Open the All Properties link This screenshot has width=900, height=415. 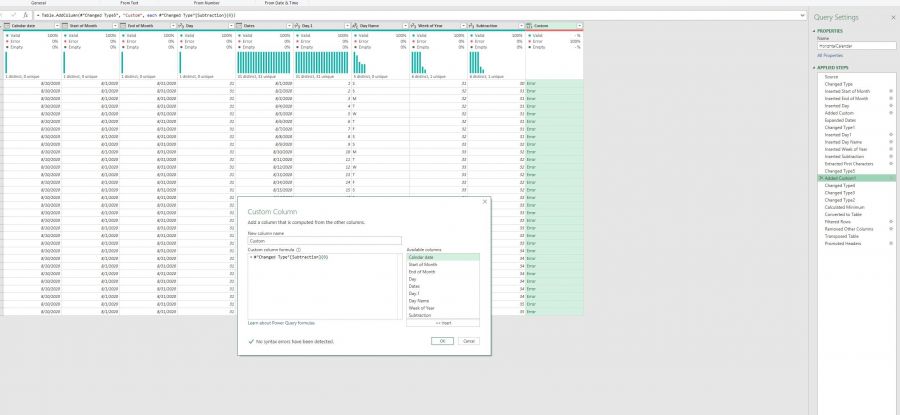830,56
